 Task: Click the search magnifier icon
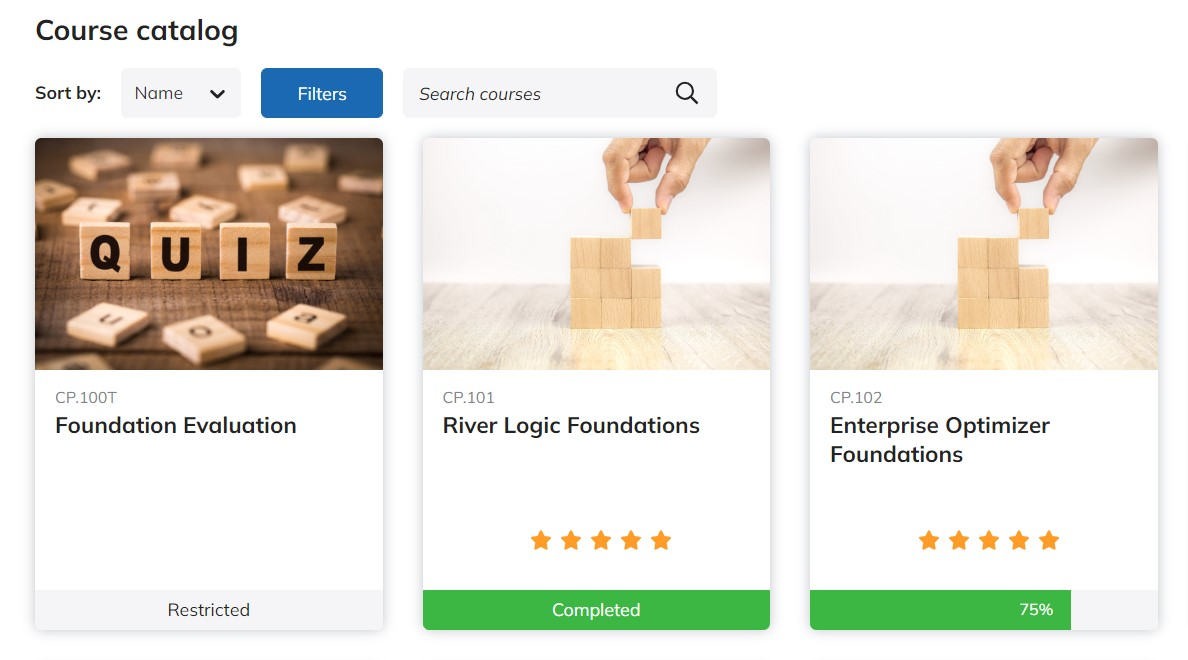point(686,93)
